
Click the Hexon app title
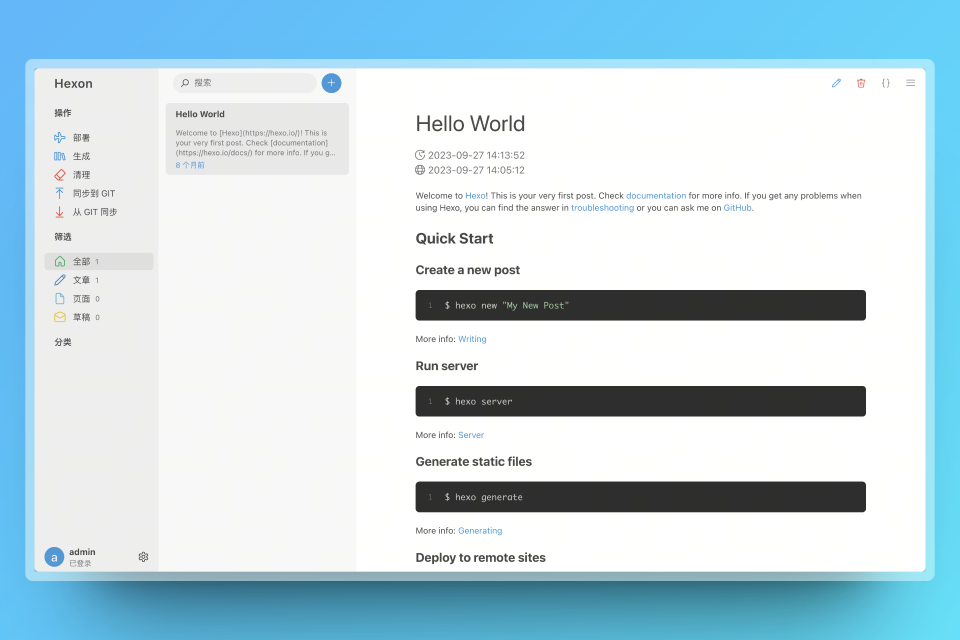coord(73,83)
